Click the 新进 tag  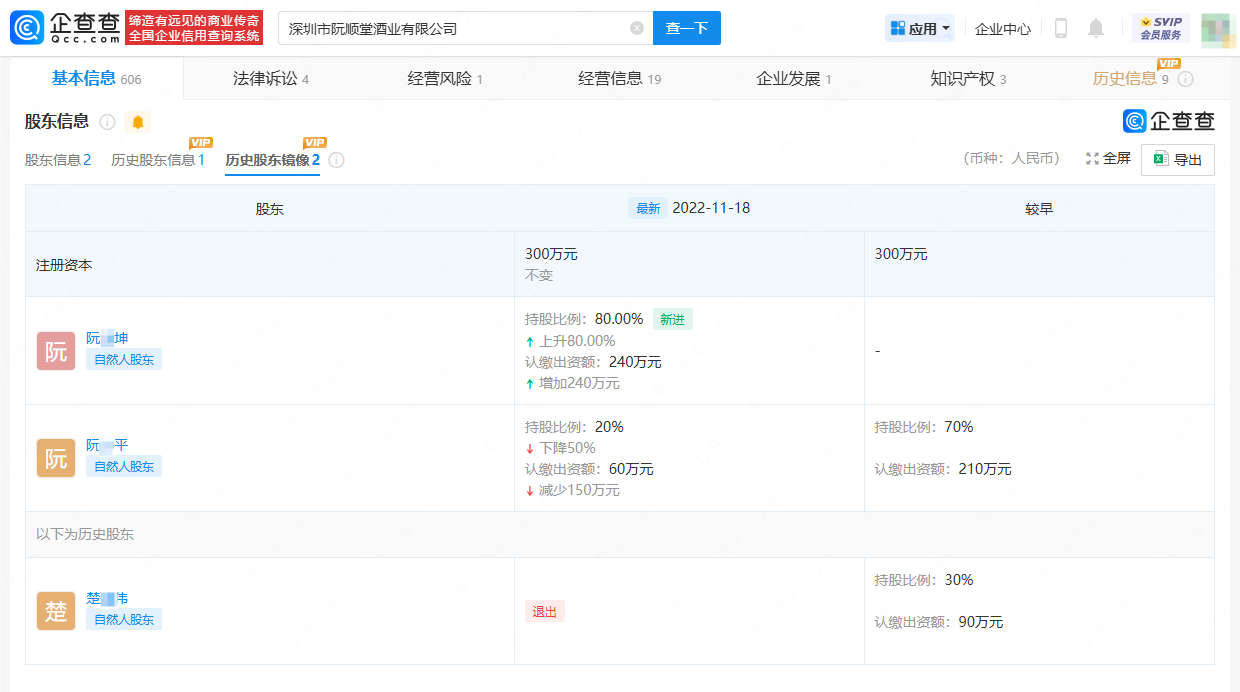[x=673, y=319]
